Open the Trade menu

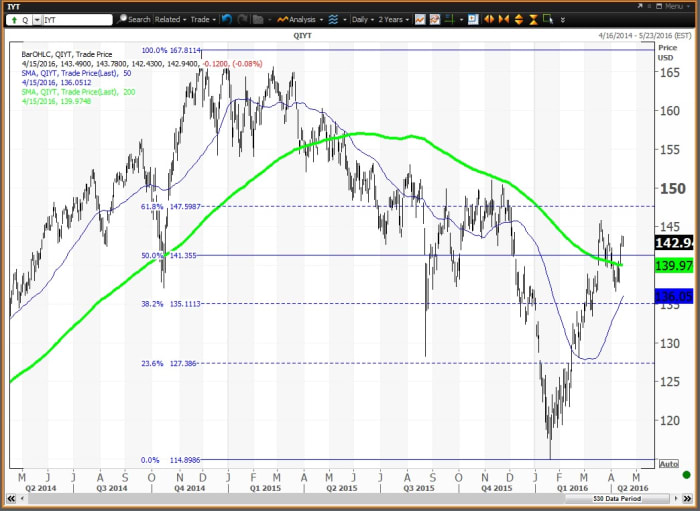[203, 20]
